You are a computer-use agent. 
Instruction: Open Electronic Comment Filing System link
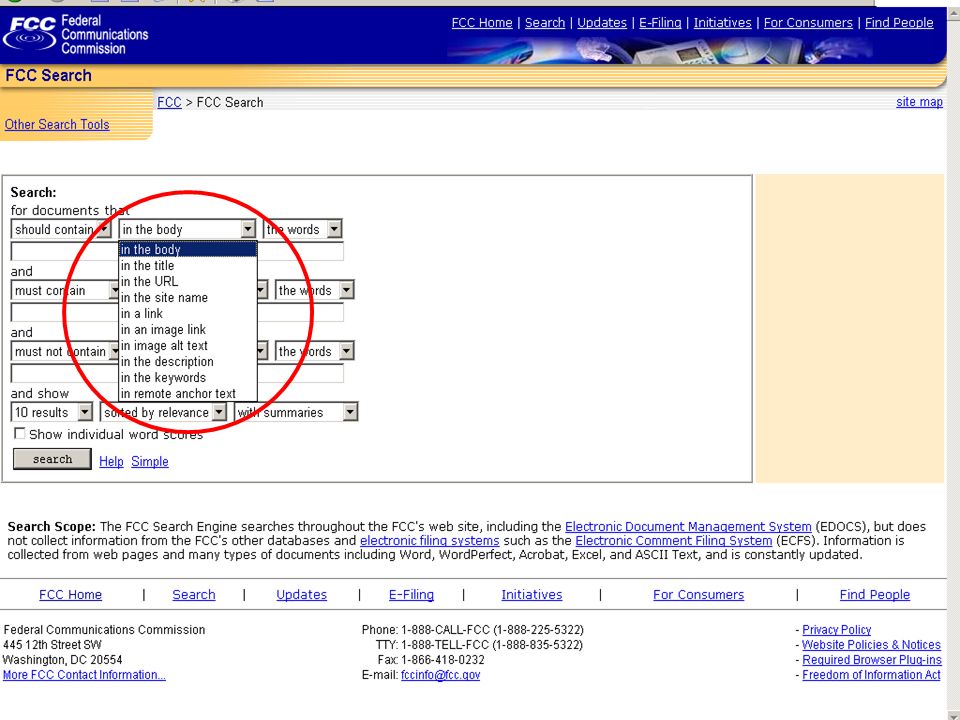point(673,541)
